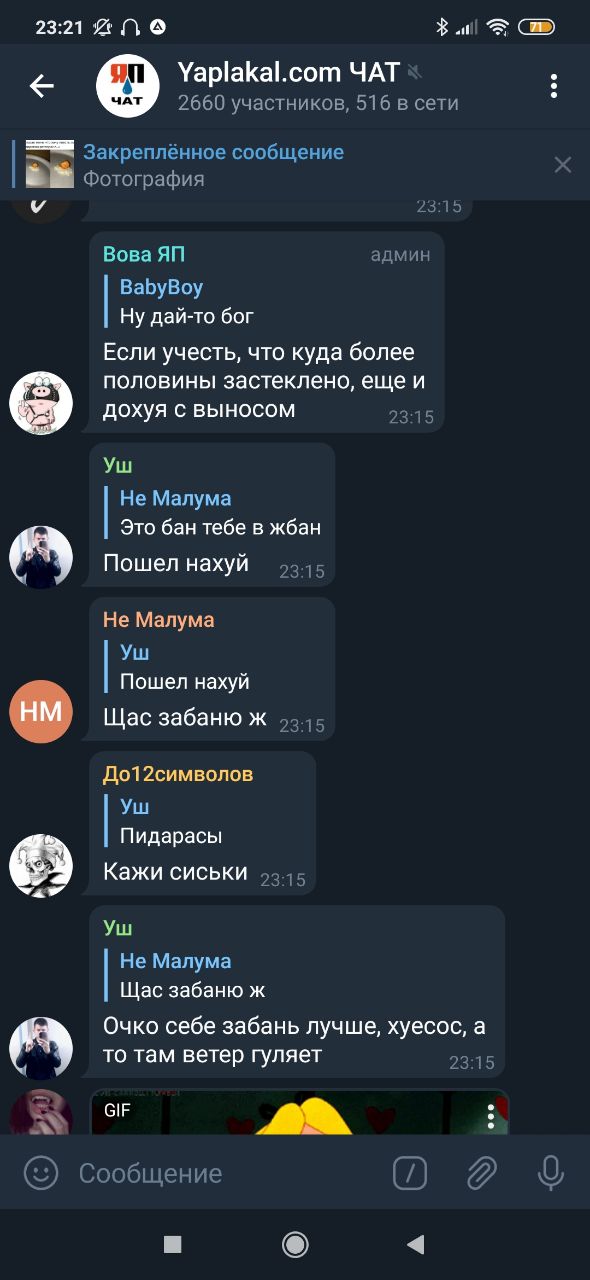Screen dimensions: 590x1280
Task: Tap the Android recent apps square button
Action: point(172,1243)
